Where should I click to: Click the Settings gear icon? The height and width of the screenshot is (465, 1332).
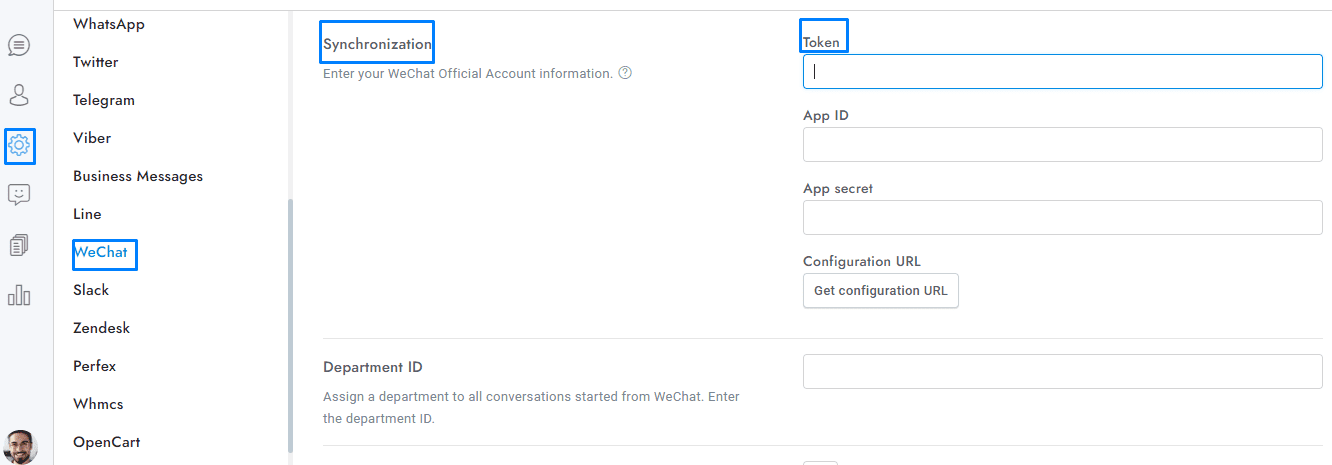(x=19, y=146)
